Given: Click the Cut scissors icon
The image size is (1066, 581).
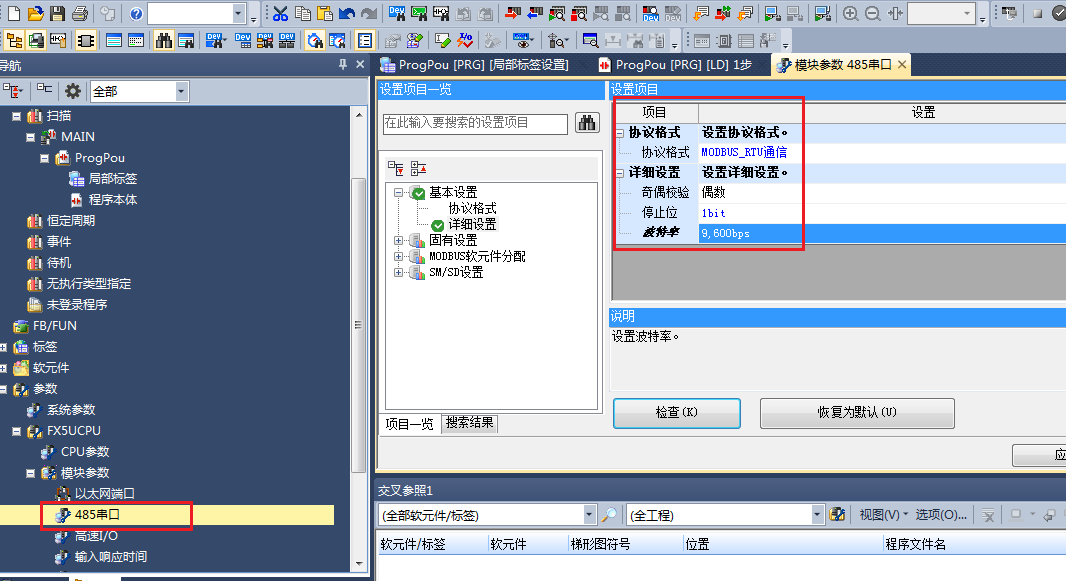Looking at the screenshot, I should (x=280, y=13).
